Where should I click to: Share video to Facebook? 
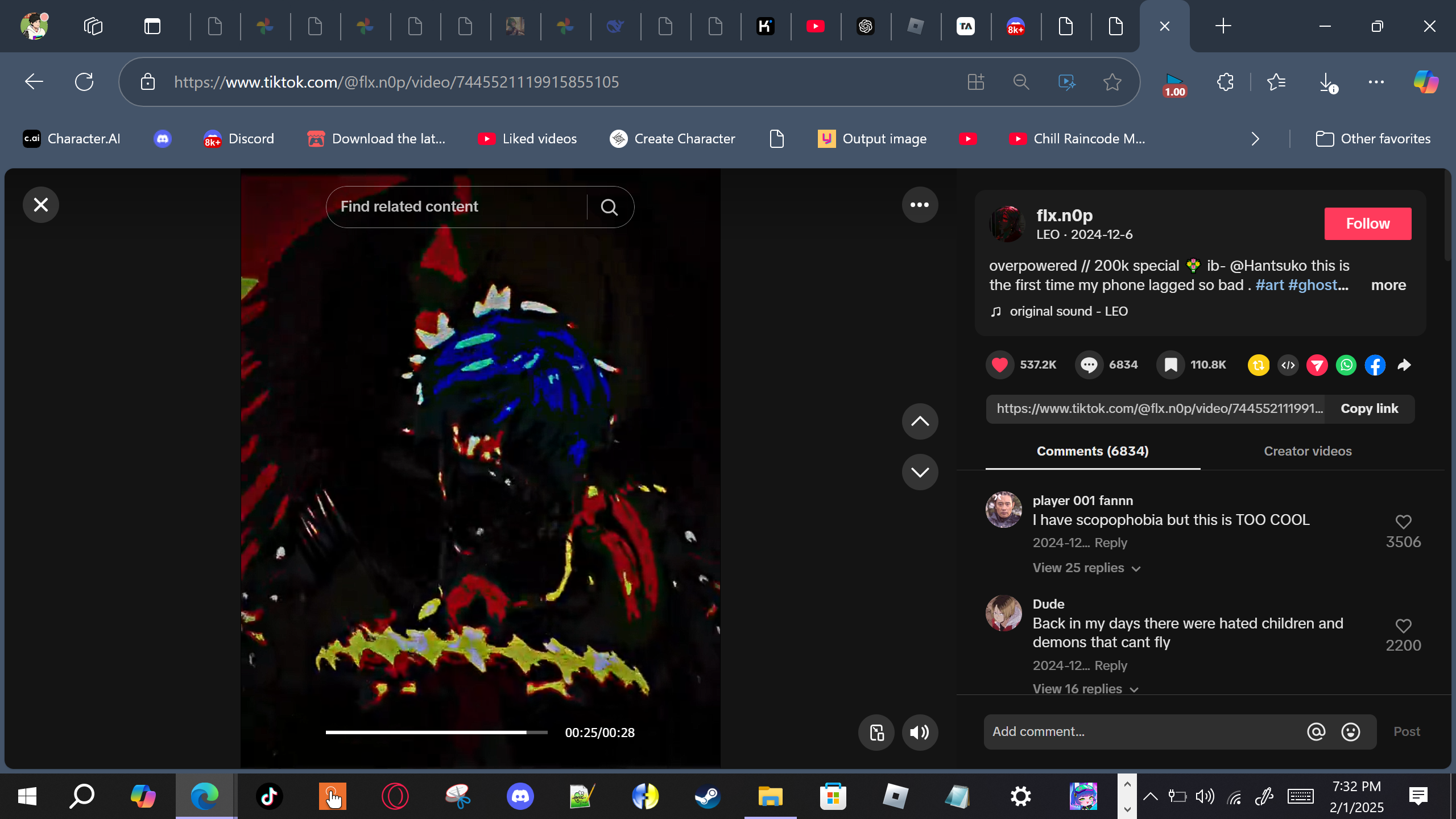pyautogui.click(x=1375, y=365)
